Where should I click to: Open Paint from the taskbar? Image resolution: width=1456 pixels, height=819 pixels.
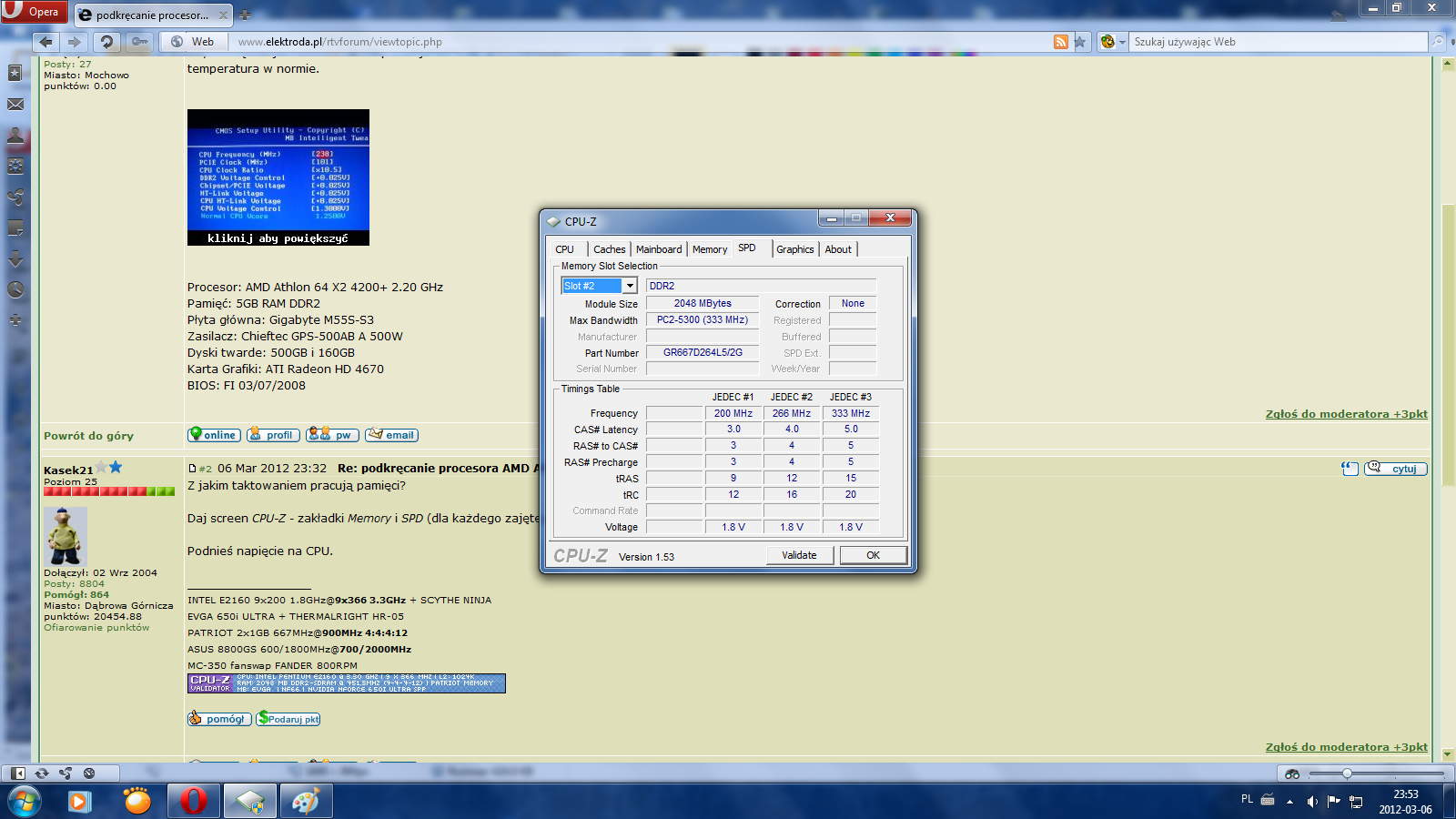[306, 802]
